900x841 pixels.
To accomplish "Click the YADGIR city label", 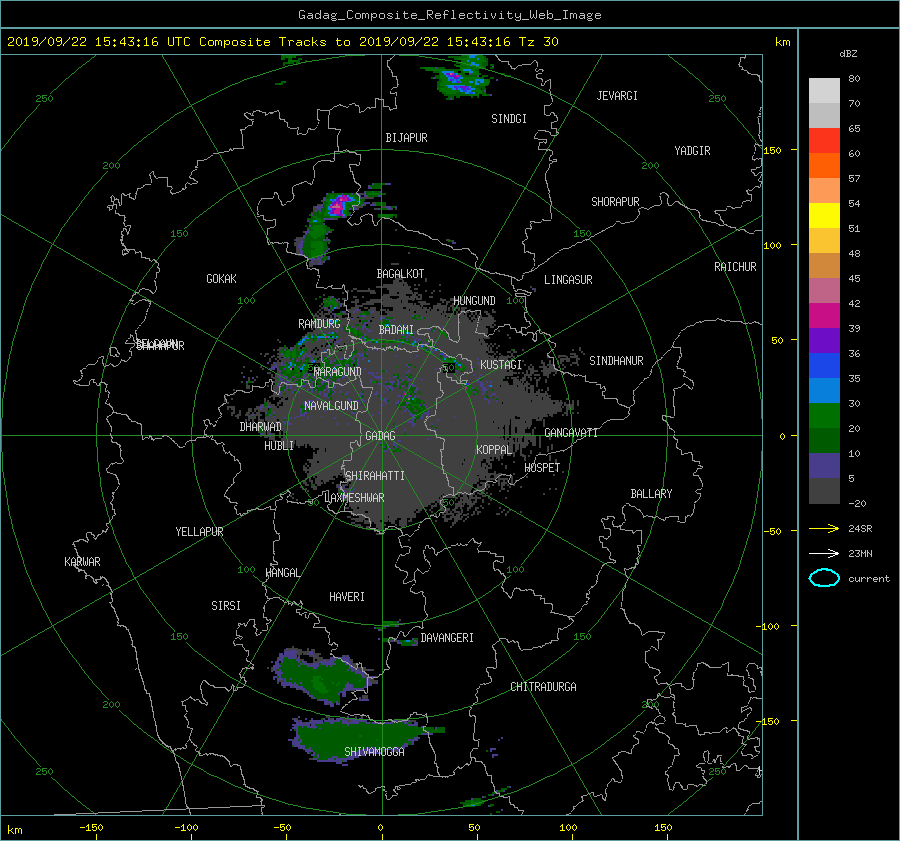I will (692, 151).
